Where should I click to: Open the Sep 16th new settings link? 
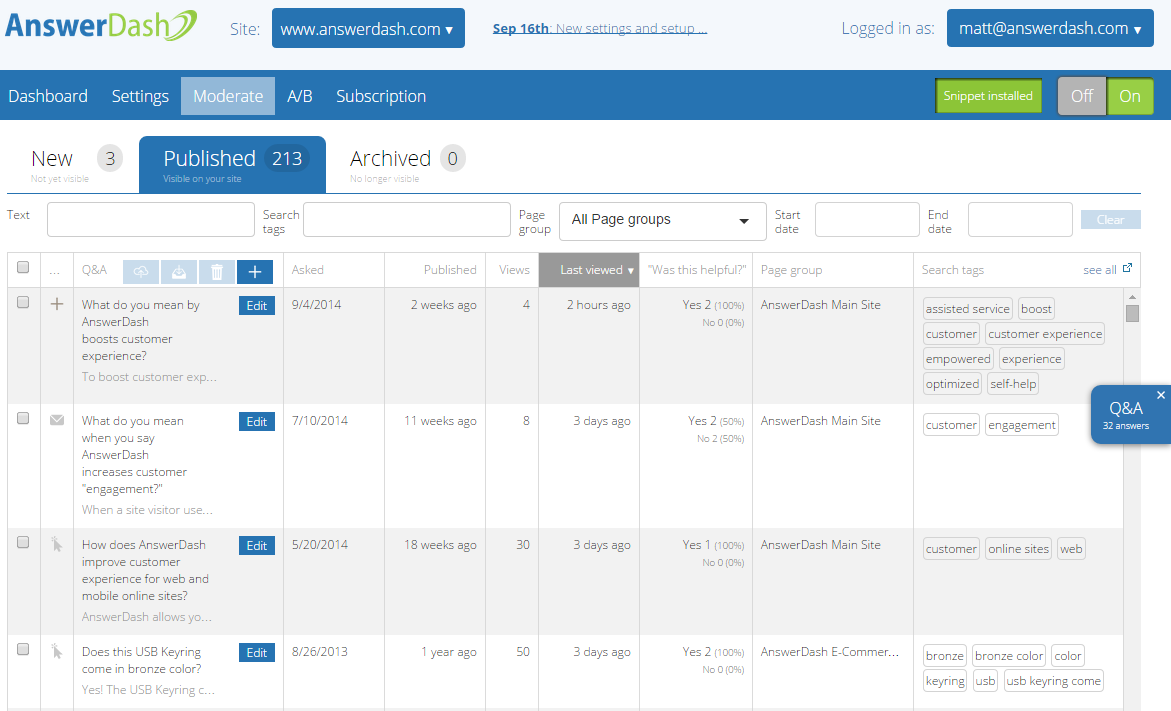[x=600, y=28]
